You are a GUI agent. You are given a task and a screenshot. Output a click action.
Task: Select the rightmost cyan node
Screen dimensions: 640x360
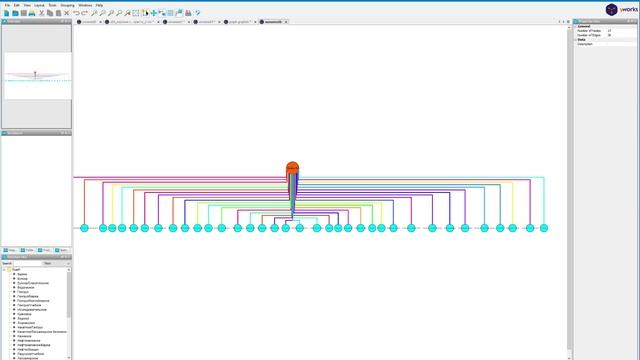tap(544, 228)
